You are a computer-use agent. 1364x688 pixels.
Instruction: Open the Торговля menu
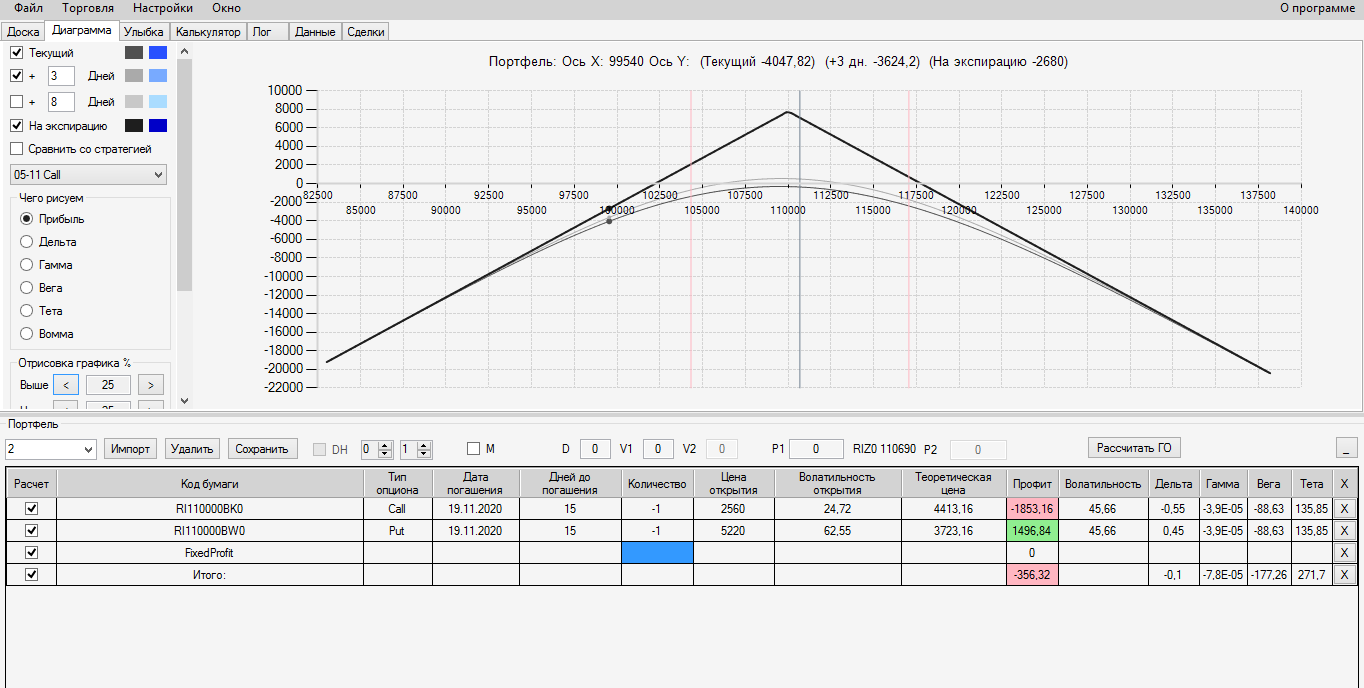pos(88,8)
